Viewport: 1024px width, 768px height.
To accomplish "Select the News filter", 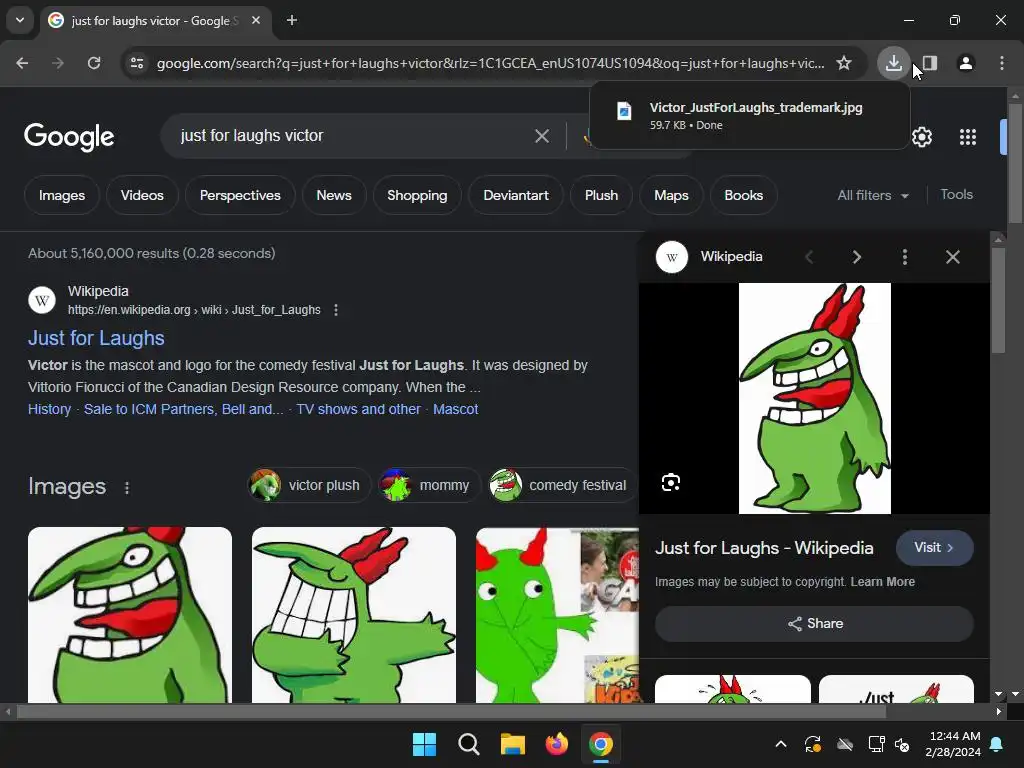I will (334, 195).
